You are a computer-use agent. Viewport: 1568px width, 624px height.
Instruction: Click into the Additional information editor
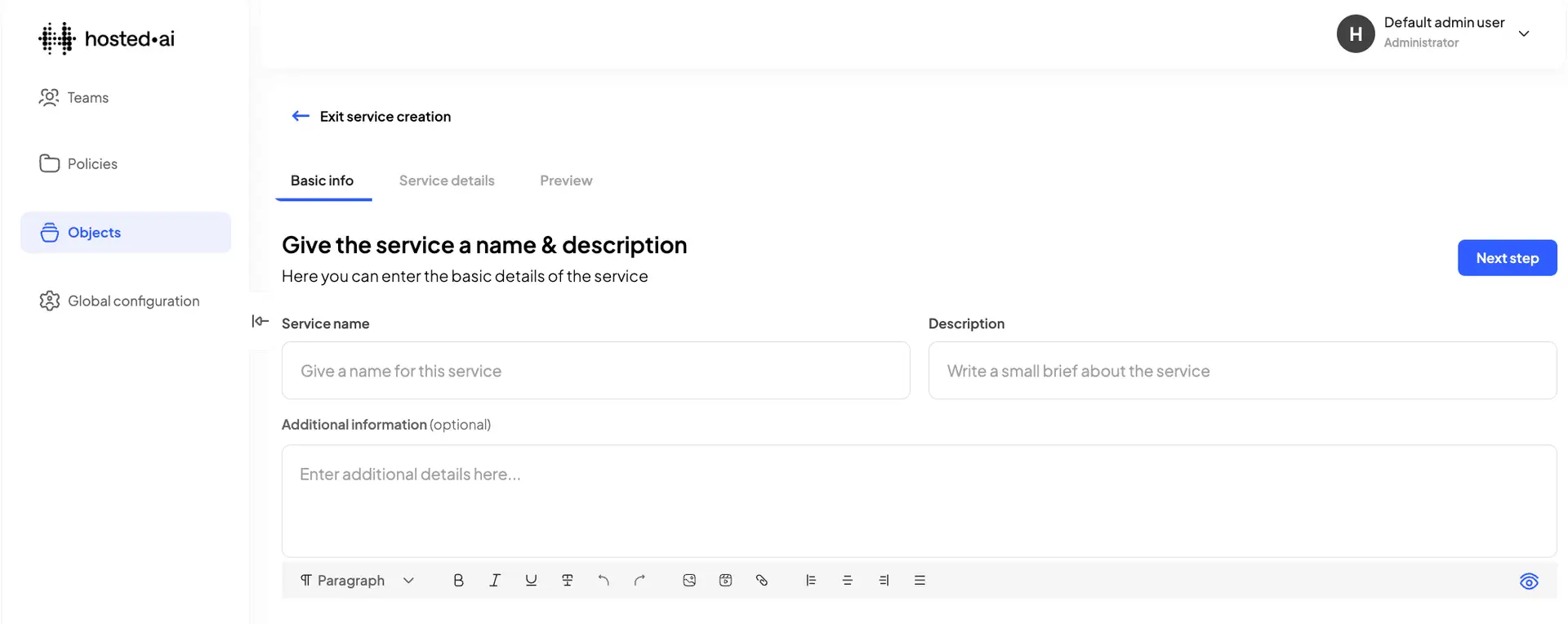click(920, 501)
